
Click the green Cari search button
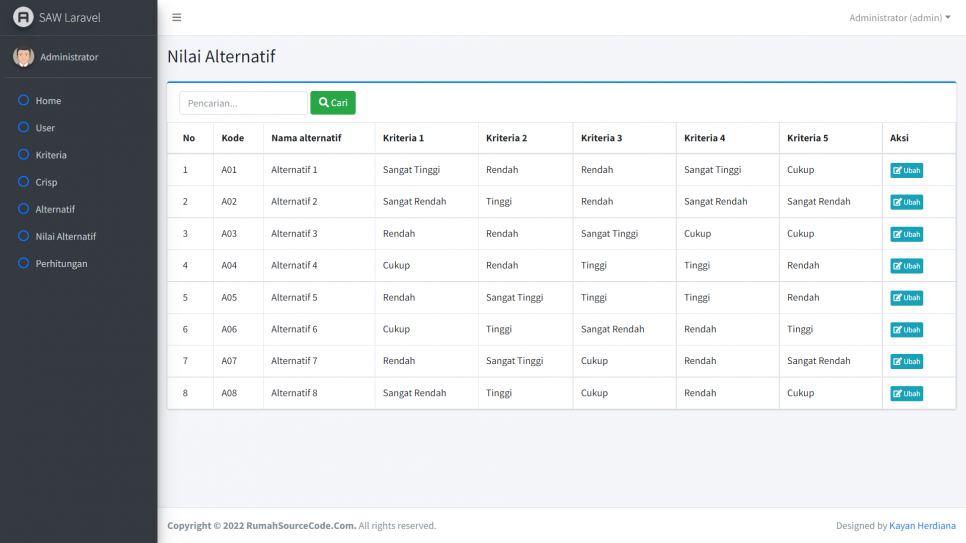point(333,103)
